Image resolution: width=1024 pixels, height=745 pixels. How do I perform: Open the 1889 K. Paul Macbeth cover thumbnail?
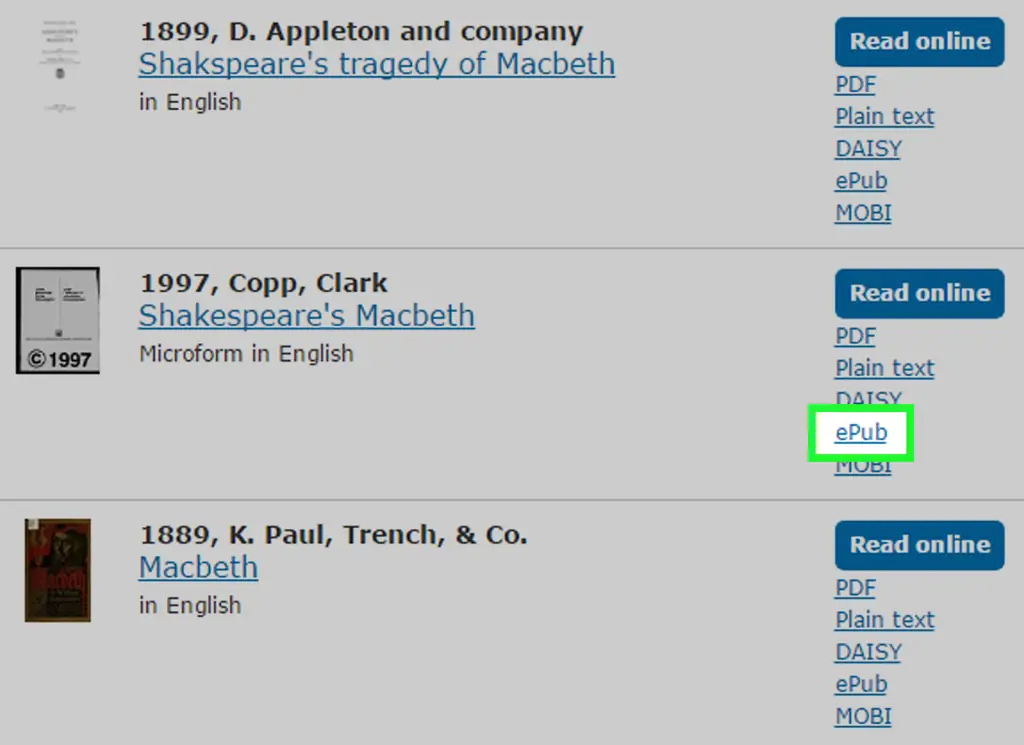click(58, 570)
